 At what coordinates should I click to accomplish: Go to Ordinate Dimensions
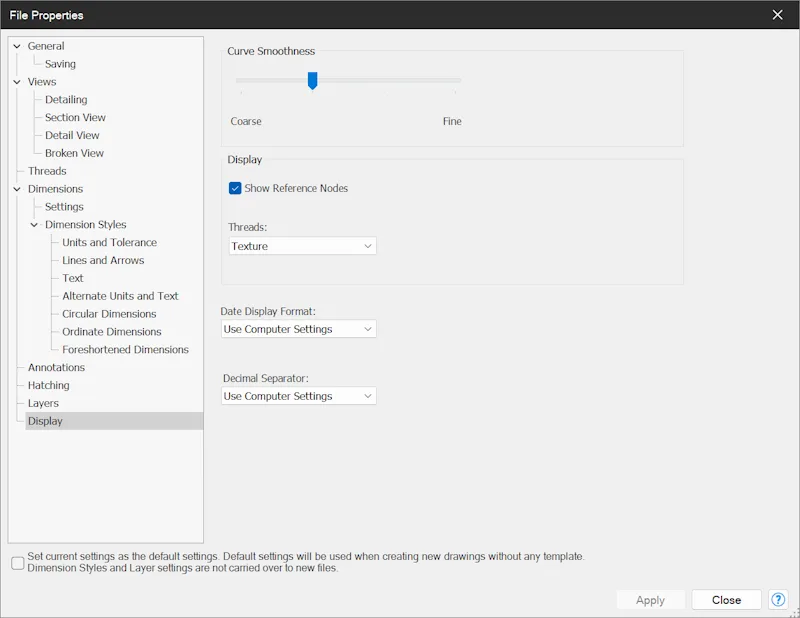[x=112, y=332]
